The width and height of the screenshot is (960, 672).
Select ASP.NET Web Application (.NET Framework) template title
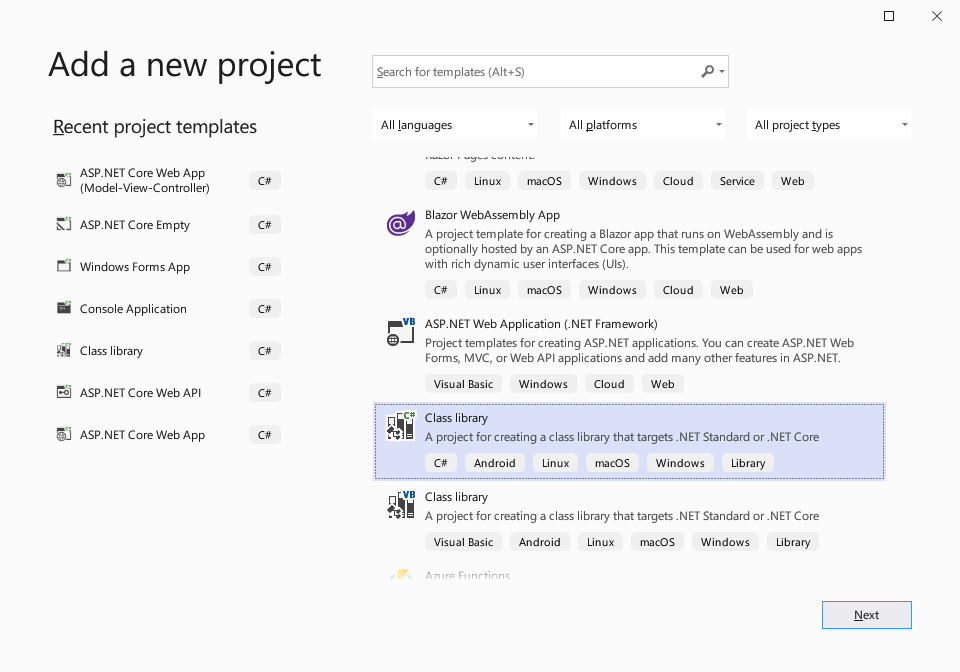[541, 324]
